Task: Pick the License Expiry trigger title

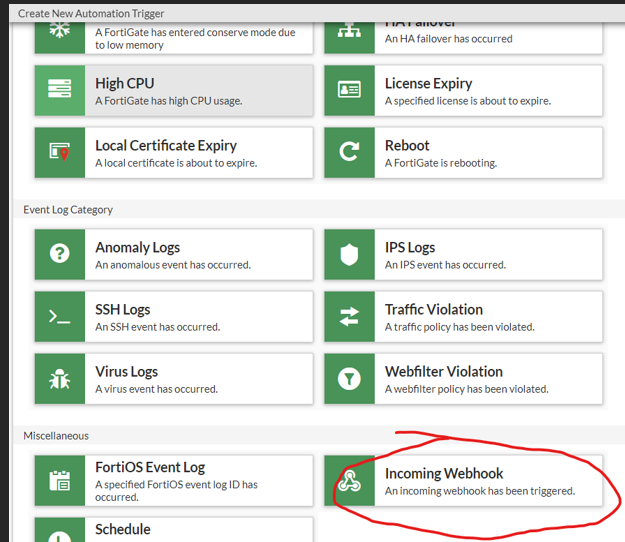Action: pyautogui.click(x=428, y=83)
